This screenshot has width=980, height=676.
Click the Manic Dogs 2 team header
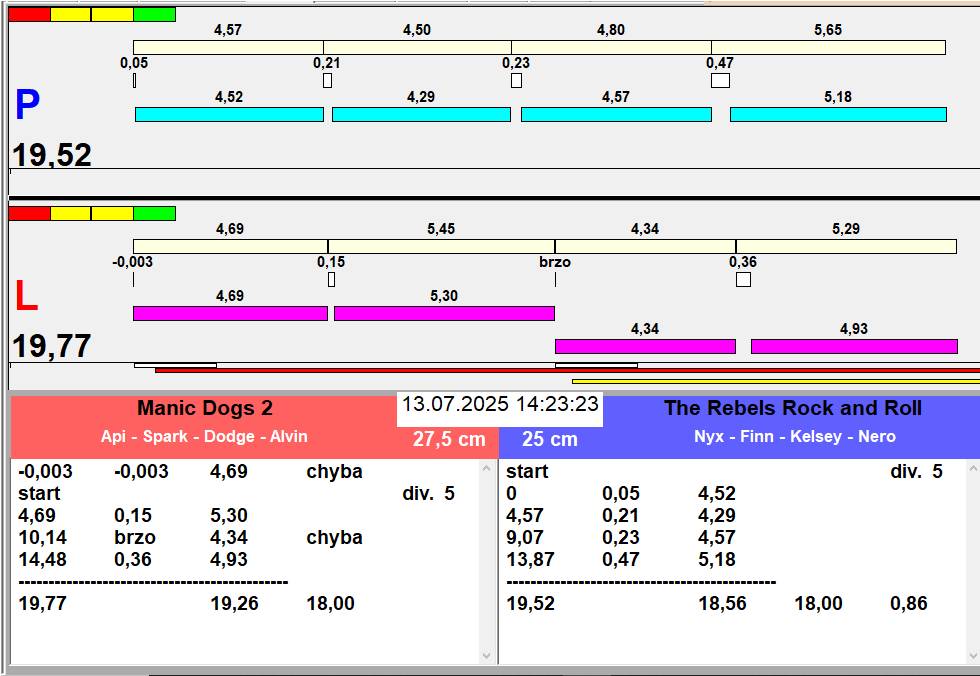pyautogui.click(x=204, y=408)
